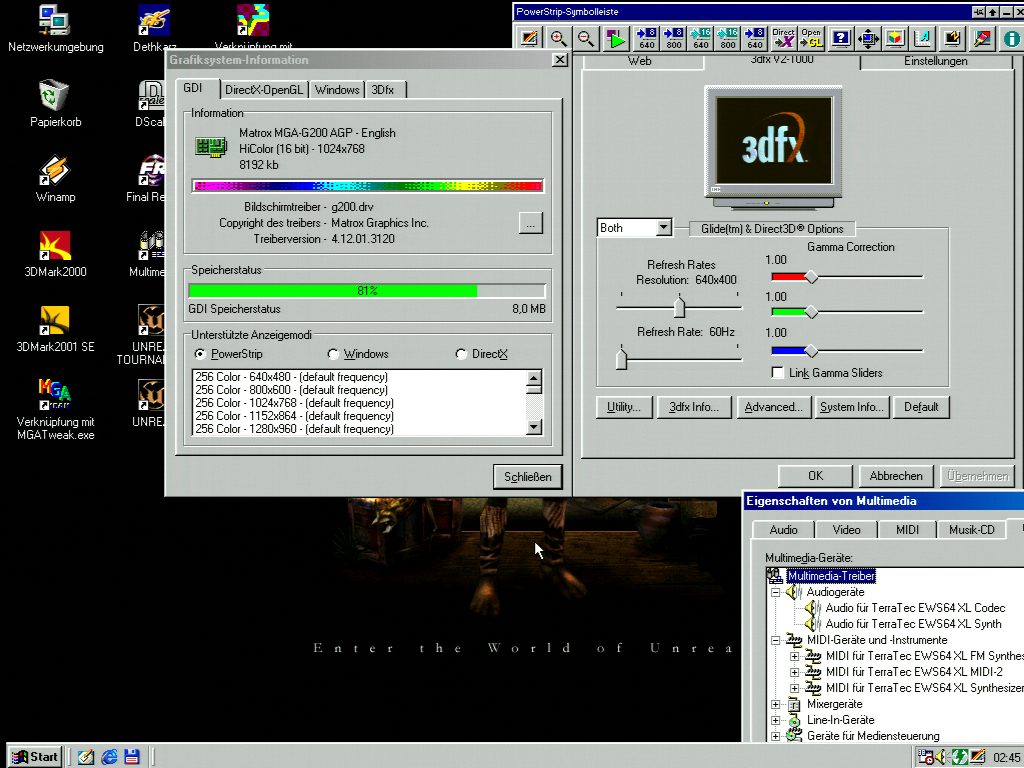Click the color cube monitor icon
The image size is (1024, 768).
point(895,39)
